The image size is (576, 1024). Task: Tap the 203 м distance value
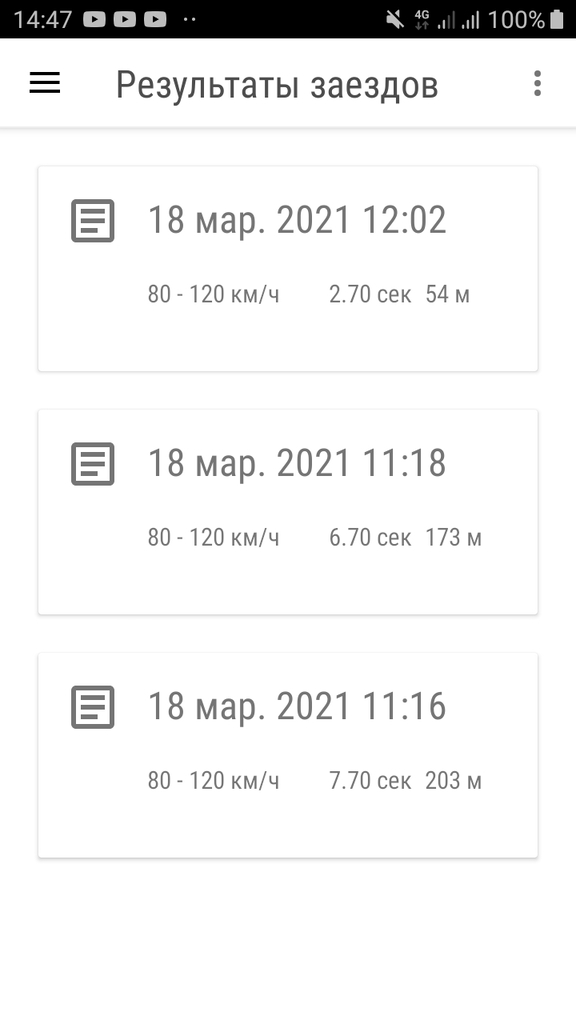click(x=453, y=780)
